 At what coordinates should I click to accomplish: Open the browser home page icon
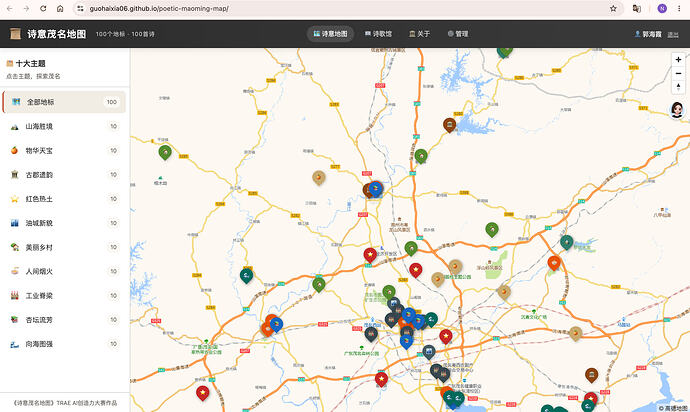pos(60,8)
